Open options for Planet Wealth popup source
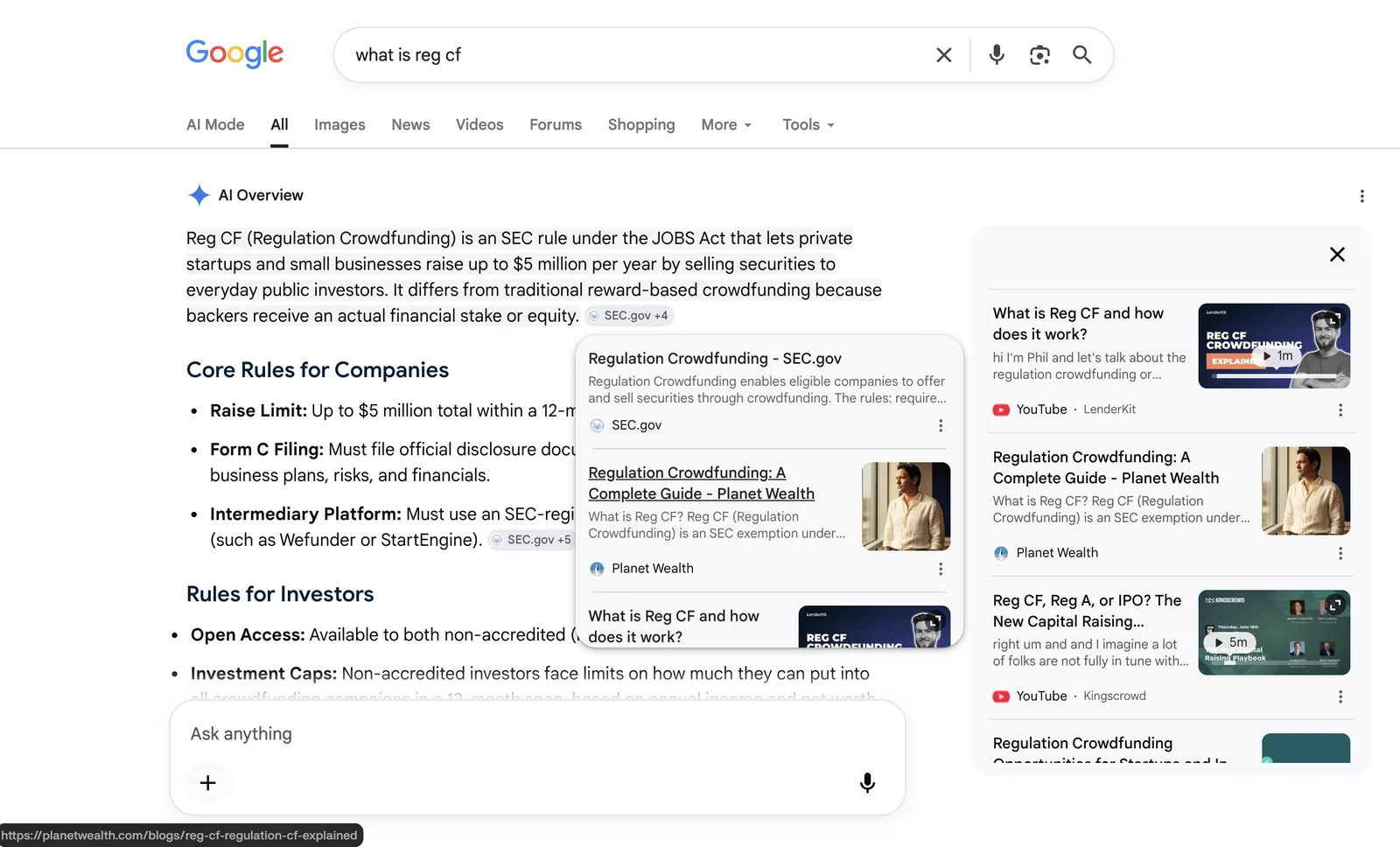The height and width of the screenshot is (847, 1400). coord(941,569)
